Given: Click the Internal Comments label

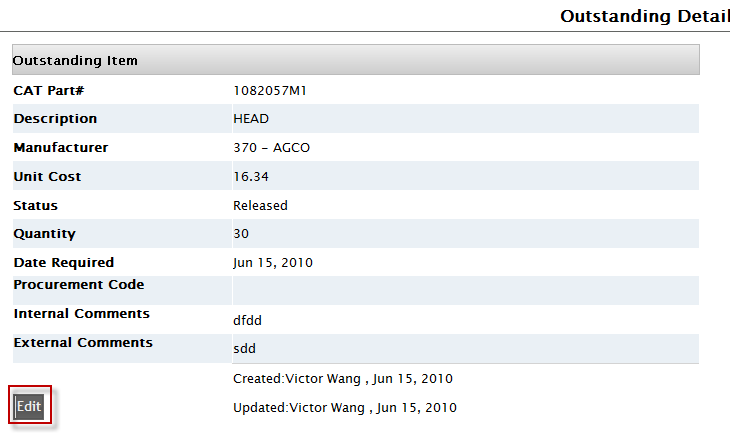Looking at the screenshot, I should pyautogui.click(x=81, y=314).
